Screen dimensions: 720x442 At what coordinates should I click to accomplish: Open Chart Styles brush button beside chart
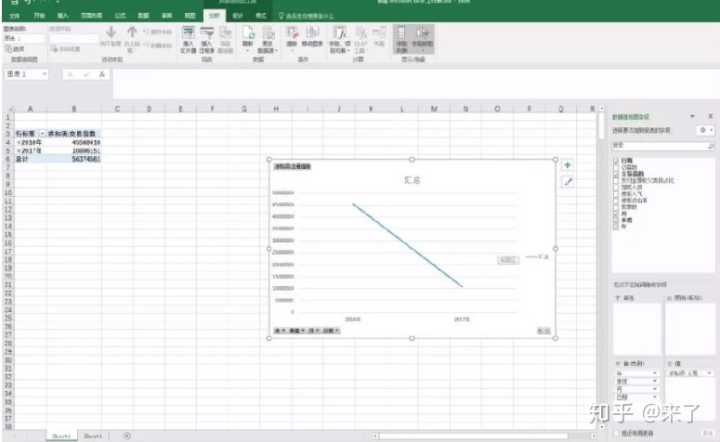[568, 182]
